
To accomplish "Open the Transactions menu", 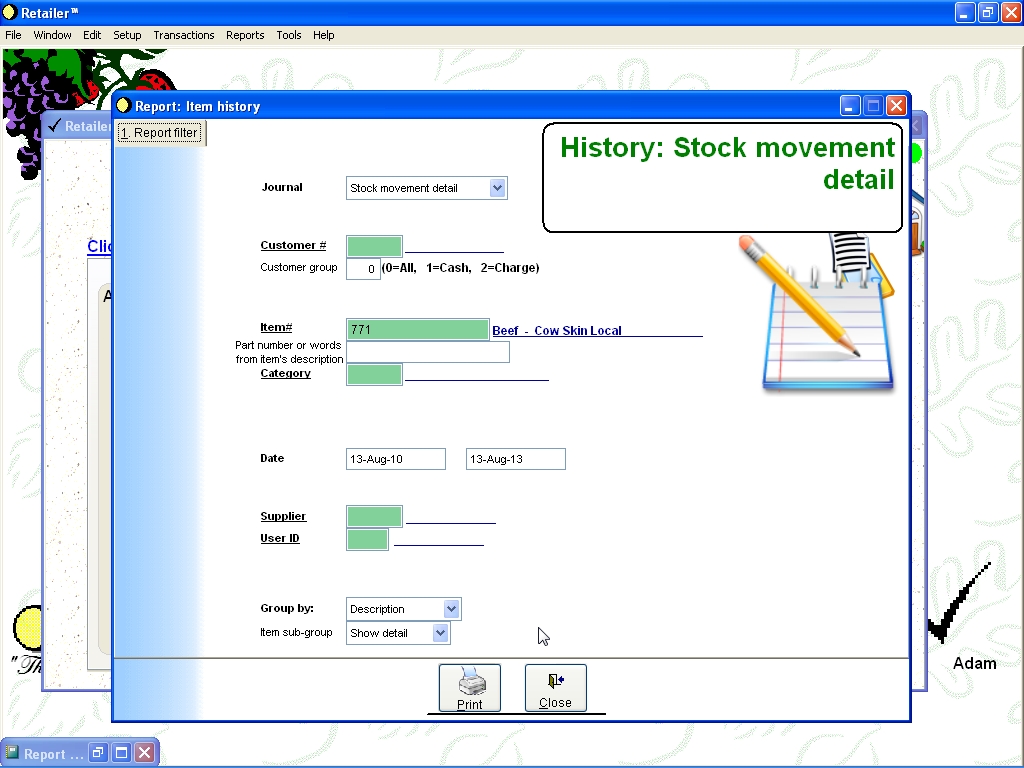I will (183, 35).
